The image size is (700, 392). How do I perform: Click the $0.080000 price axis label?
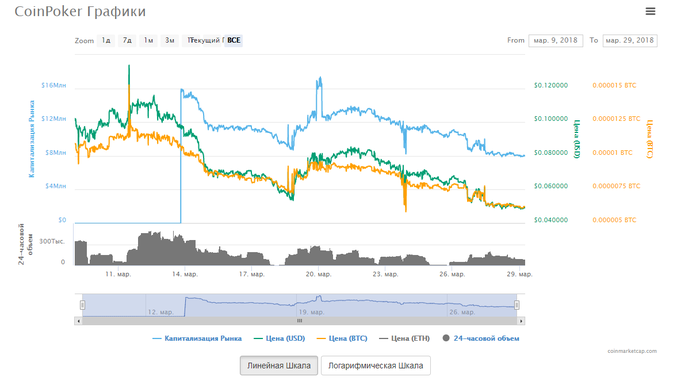point(551,153)
